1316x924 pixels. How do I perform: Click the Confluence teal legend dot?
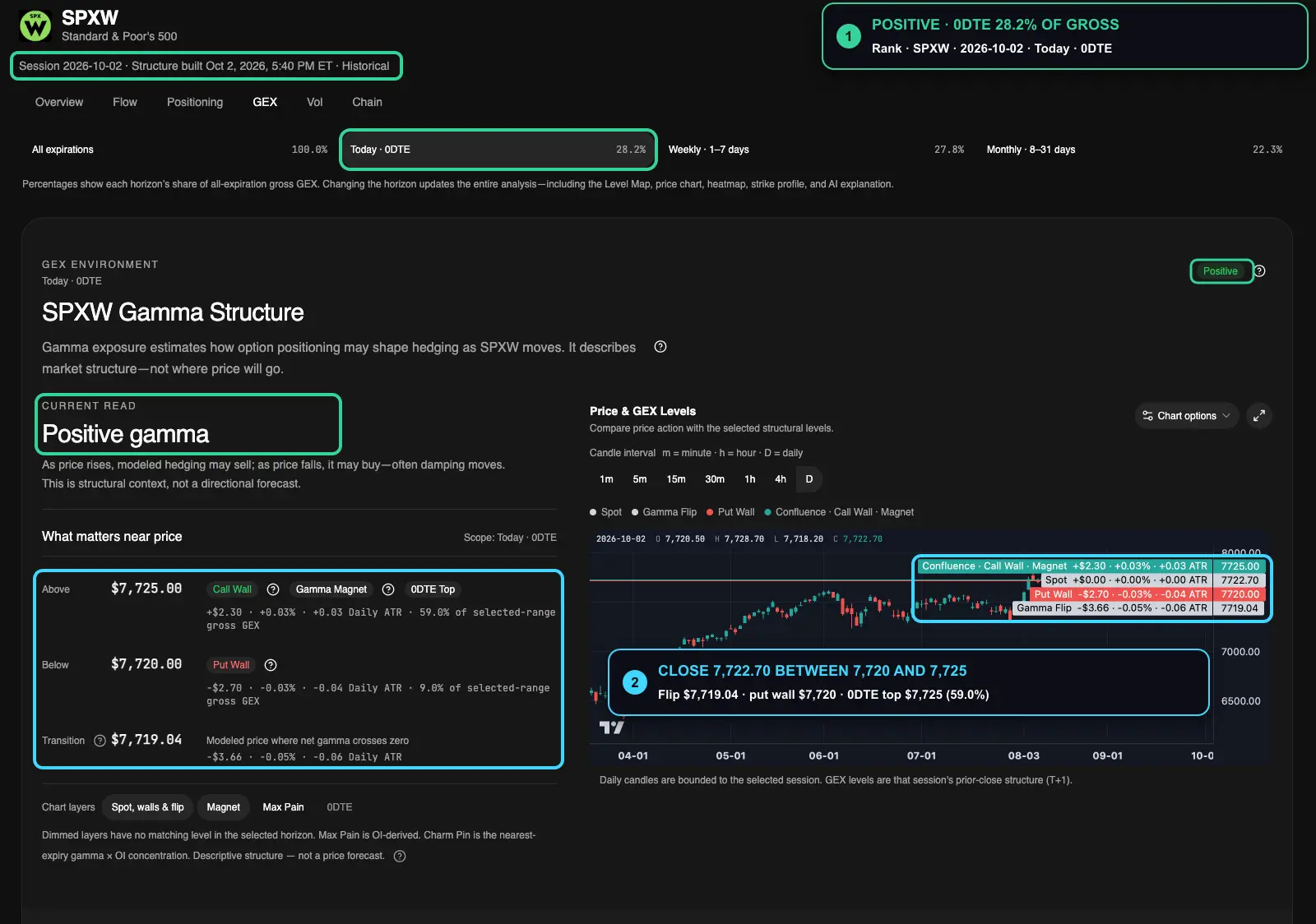pos(767,512)
